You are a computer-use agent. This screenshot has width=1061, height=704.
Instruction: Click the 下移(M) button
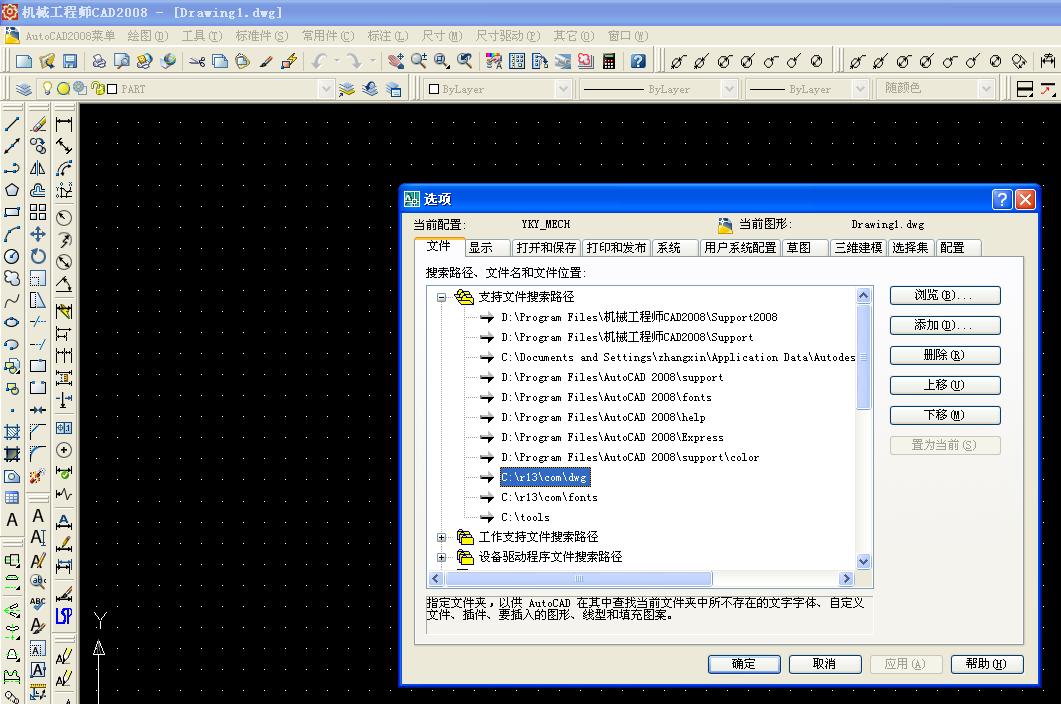coord(945,415)
